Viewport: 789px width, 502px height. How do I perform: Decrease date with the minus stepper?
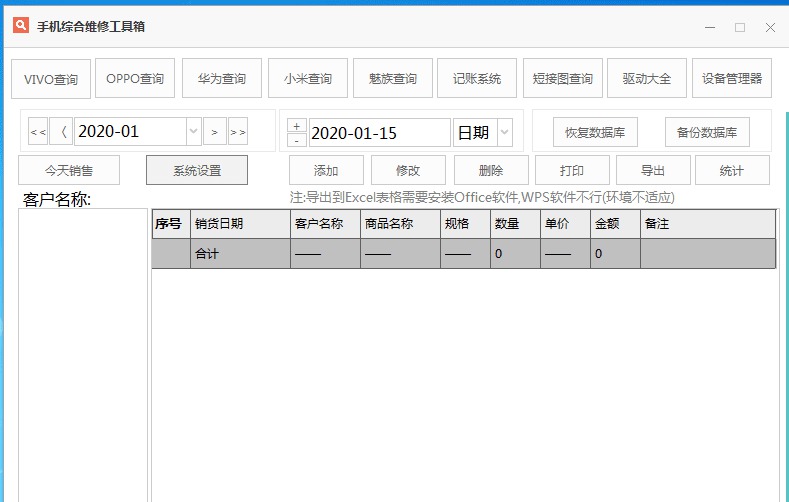coord(297,140)
